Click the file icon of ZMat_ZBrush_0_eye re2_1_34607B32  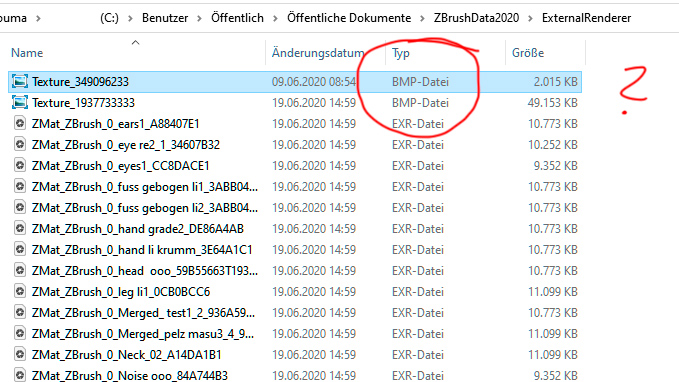point(20,144)
